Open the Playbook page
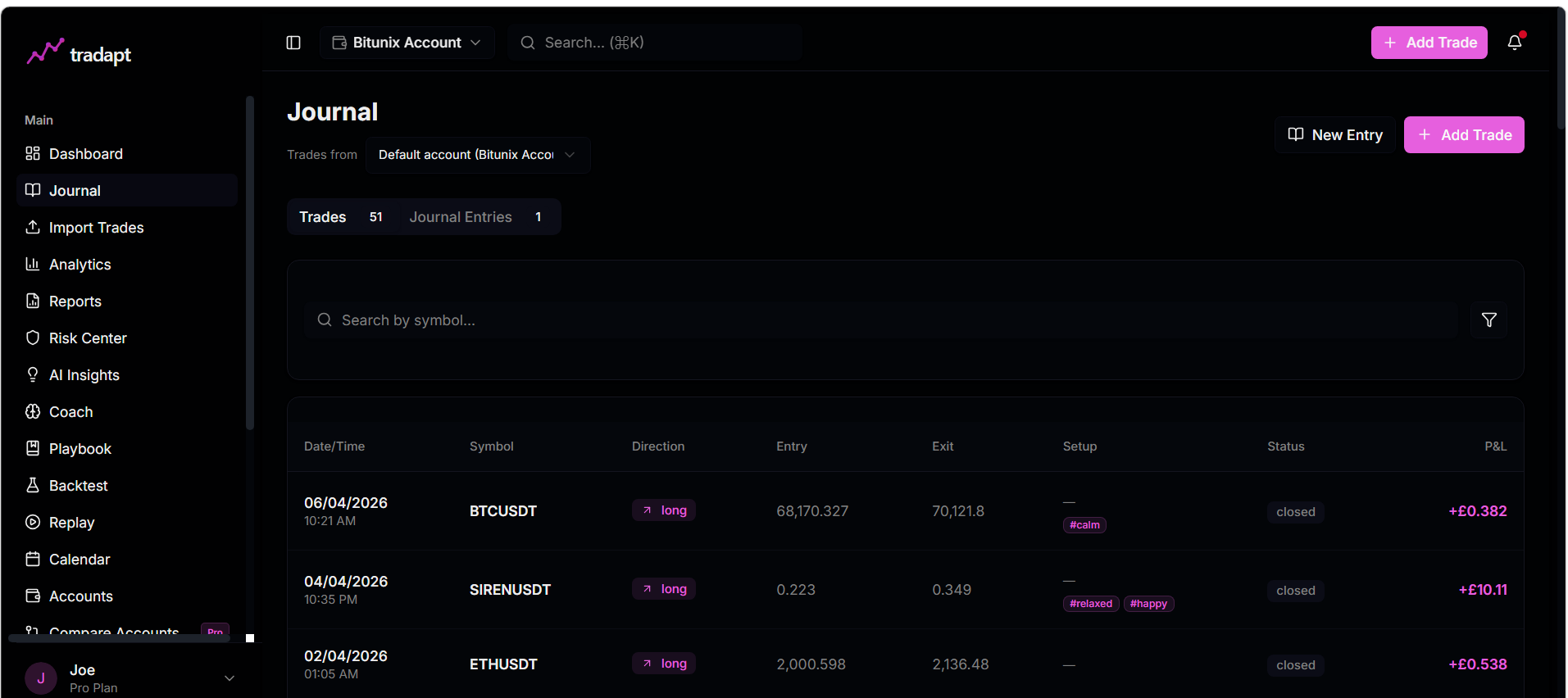 click(x=127, y=448)
